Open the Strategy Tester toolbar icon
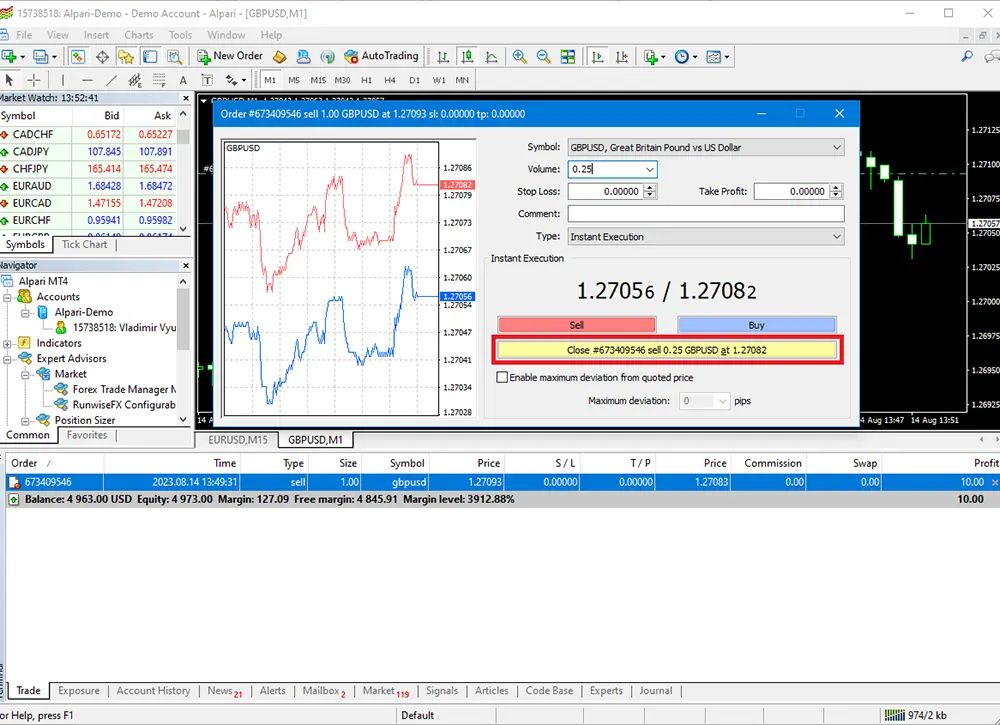The image size is (1000, 725). 174,57
